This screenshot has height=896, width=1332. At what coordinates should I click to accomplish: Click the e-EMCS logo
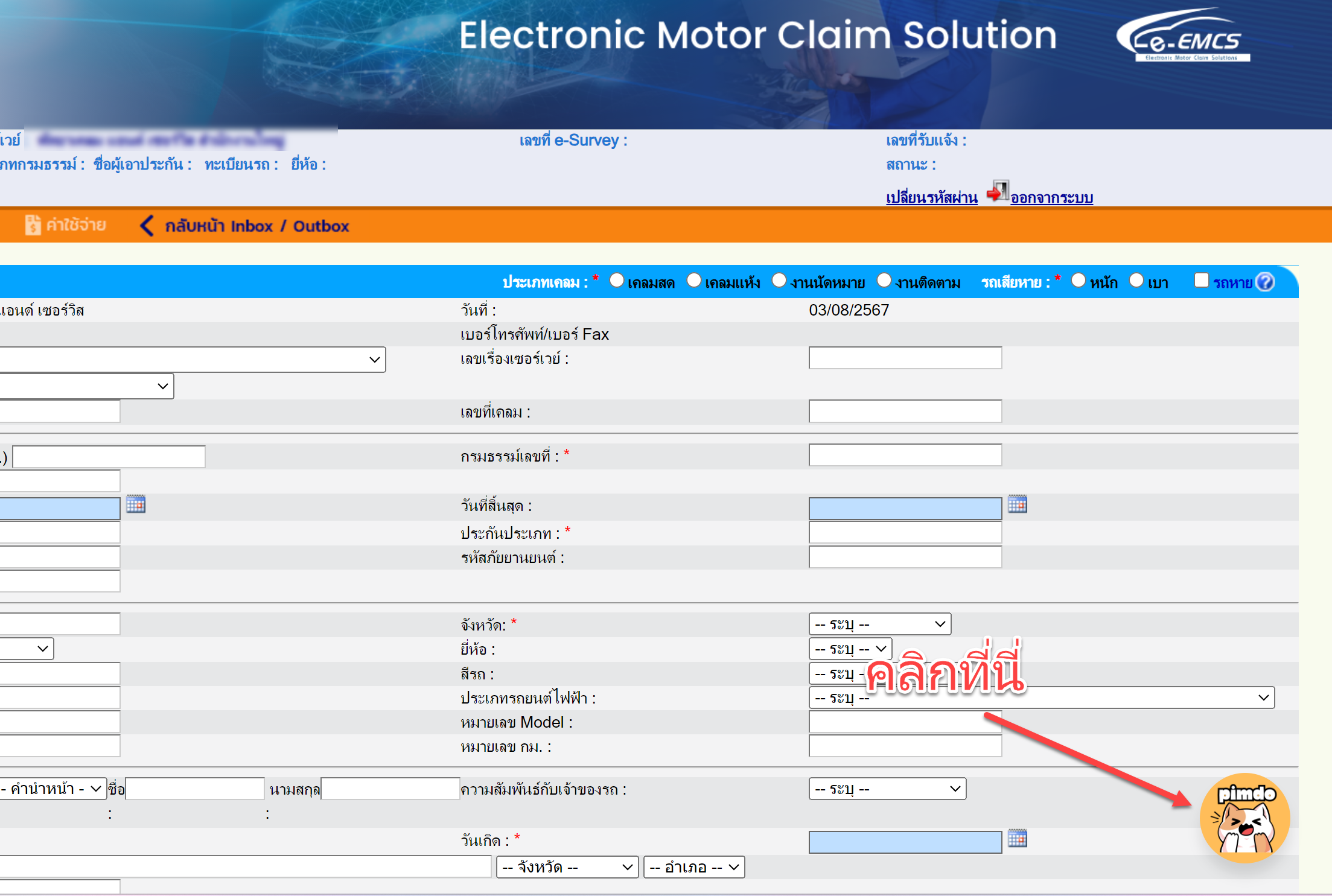tap(1182, 35)
